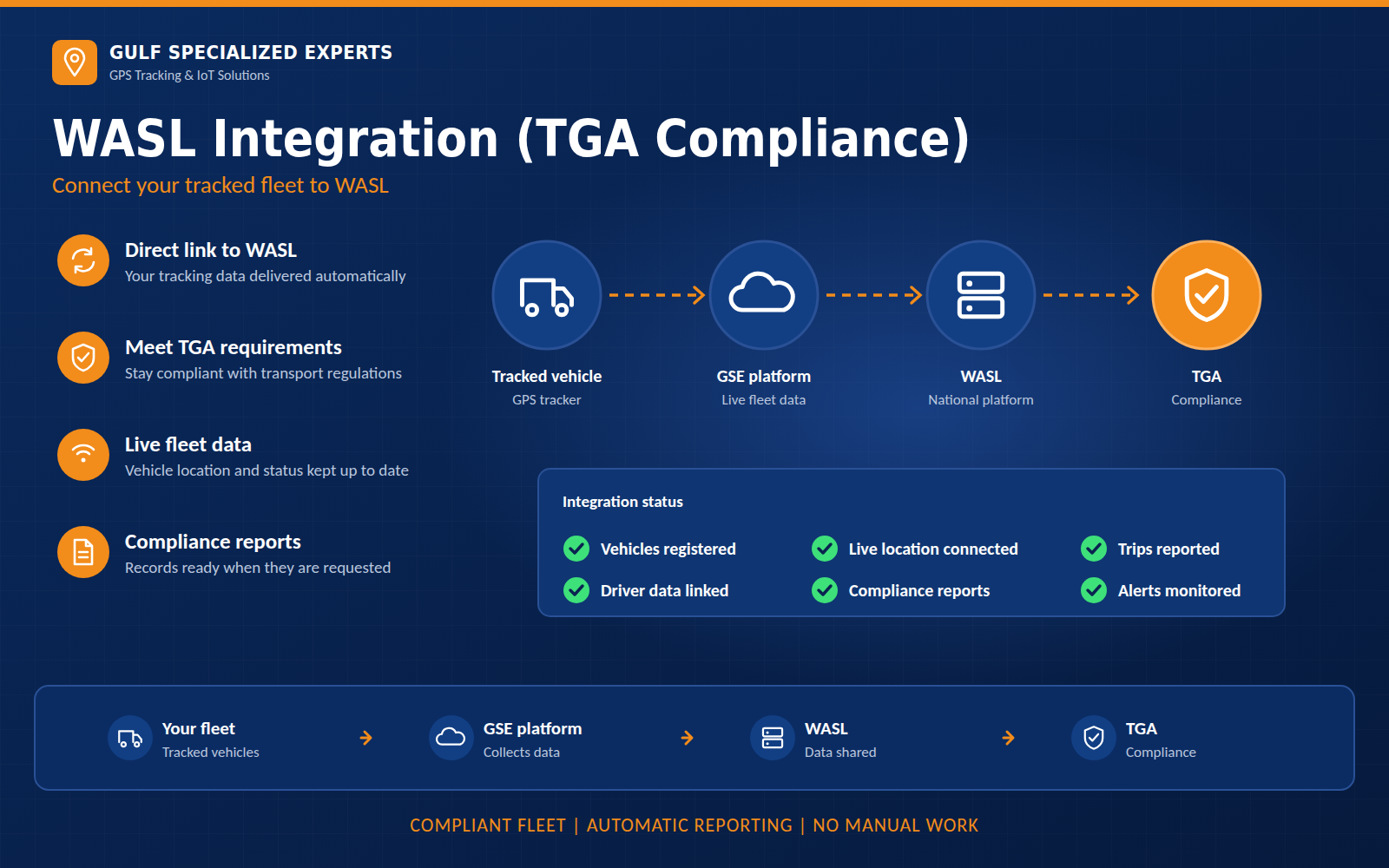Click Vehicle location and status kept up to date
The width and height of the screenshot is (1389, 868).
click(x=267, y=470)
